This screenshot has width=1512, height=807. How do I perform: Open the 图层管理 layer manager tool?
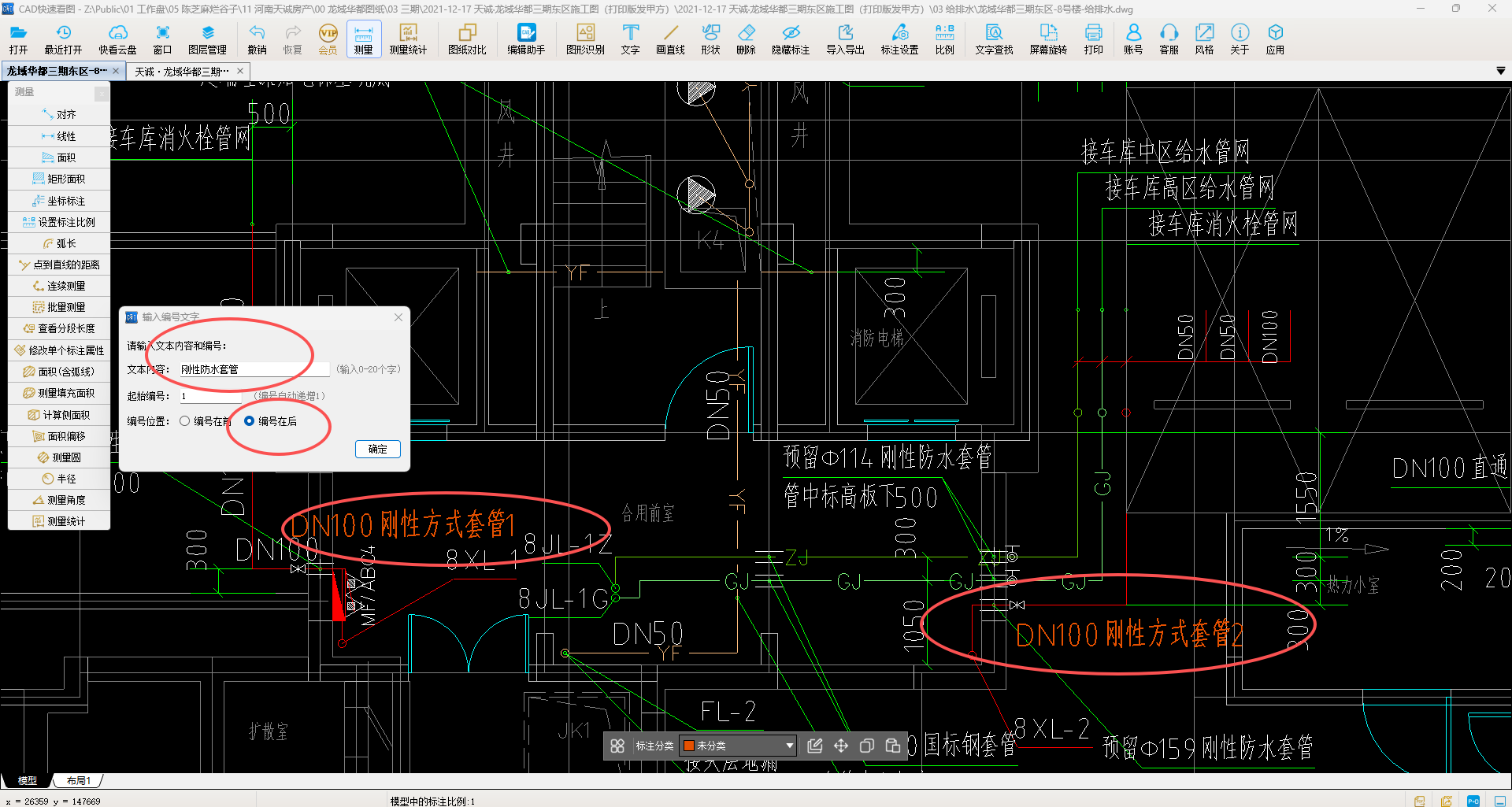207,39
